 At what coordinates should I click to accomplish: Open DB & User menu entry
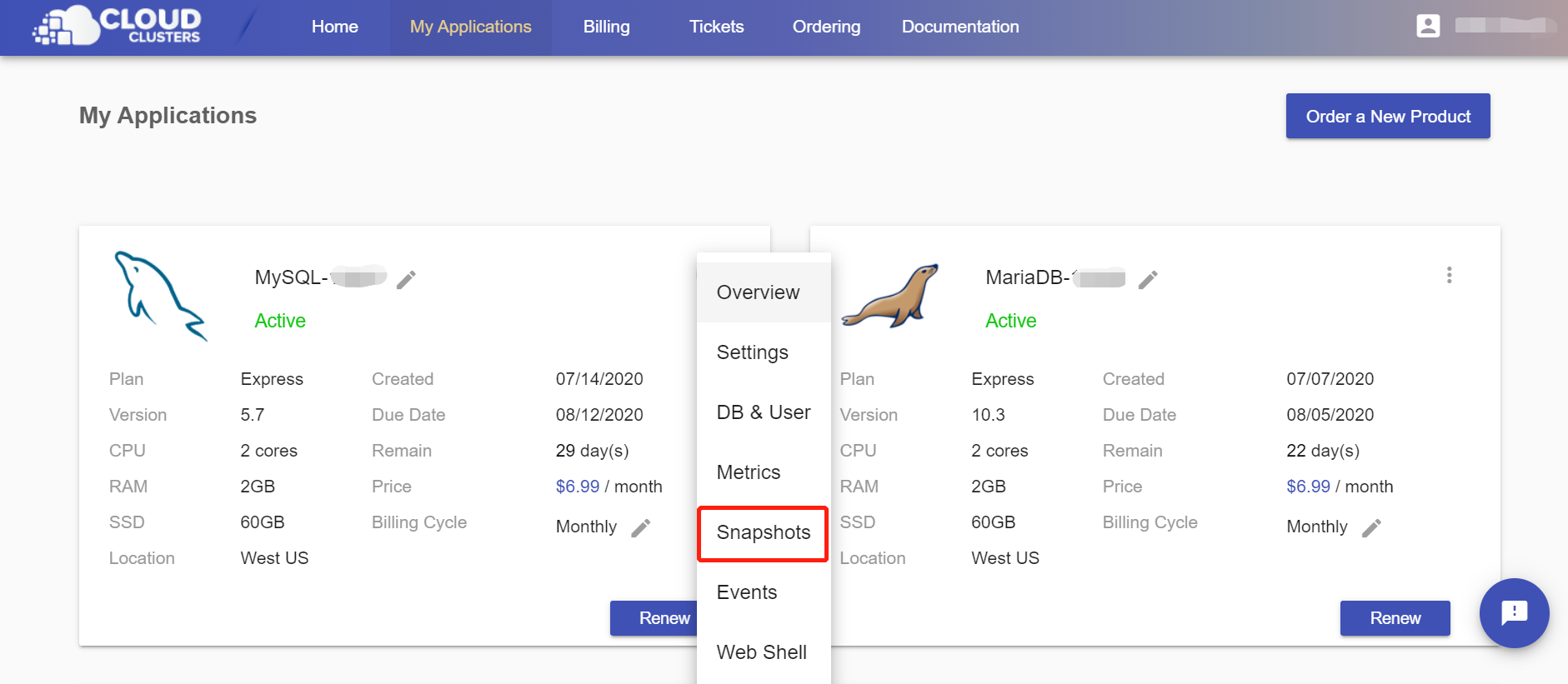[764, 412]
